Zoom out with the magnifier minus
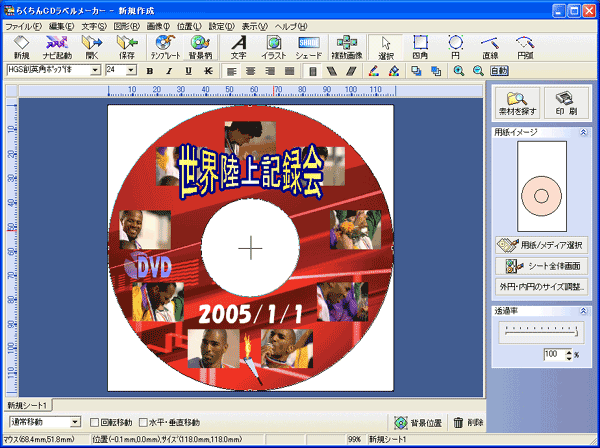The height and width of the screenshot is (448, 600). pyautogui.click(x=478, y=71)
